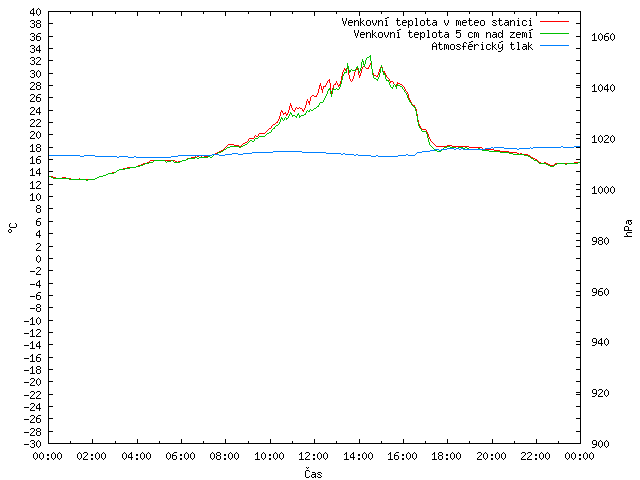Click the left axis unit label '°C'
Screen dimensions: 640x480
[x=13, y=228]
